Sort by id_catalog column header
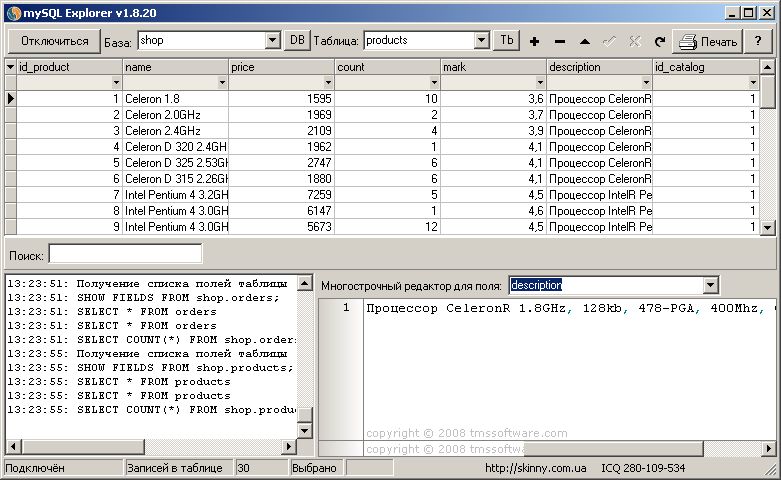This screenshot has width=781, height=480. pyautogui.click(x=706, y=67)
